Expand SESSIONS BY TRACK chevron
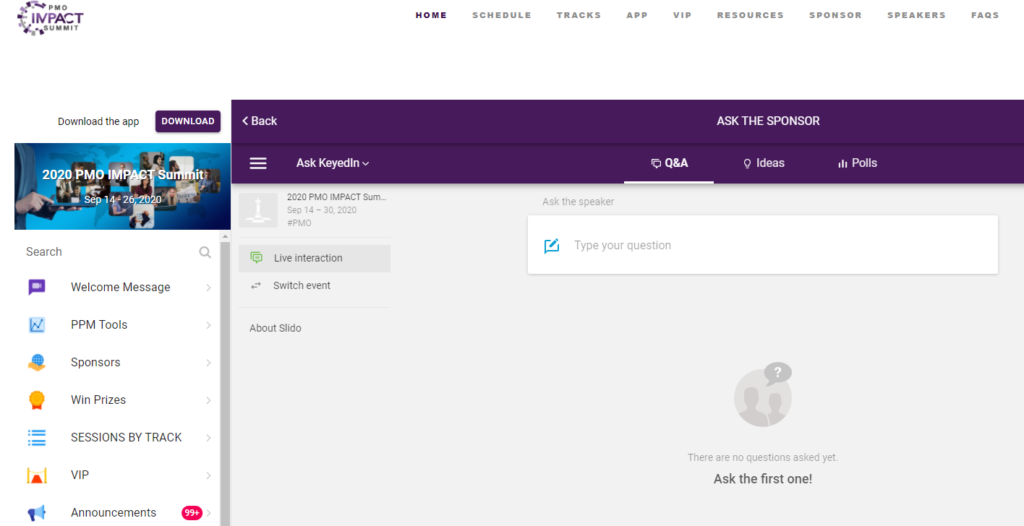 [x=208, y=438]
